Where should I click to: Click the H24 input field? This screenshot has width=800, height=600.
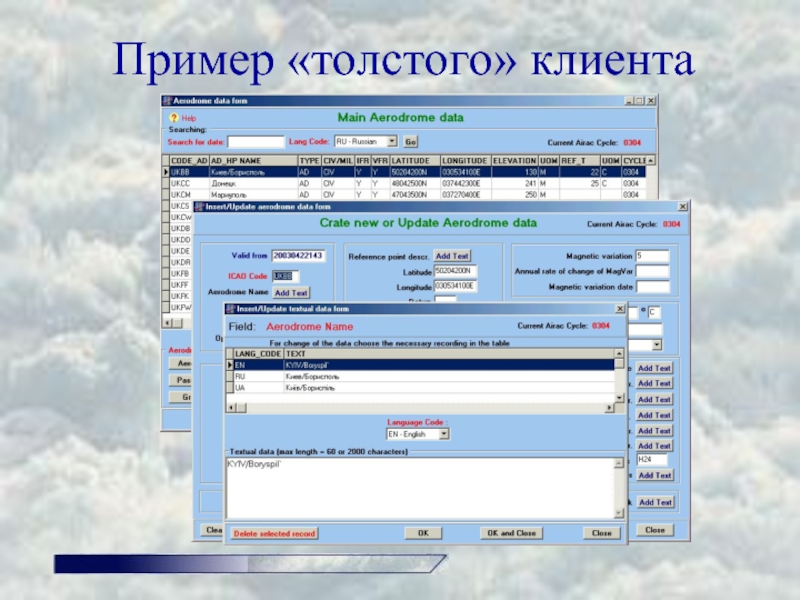tap(652, 459)
